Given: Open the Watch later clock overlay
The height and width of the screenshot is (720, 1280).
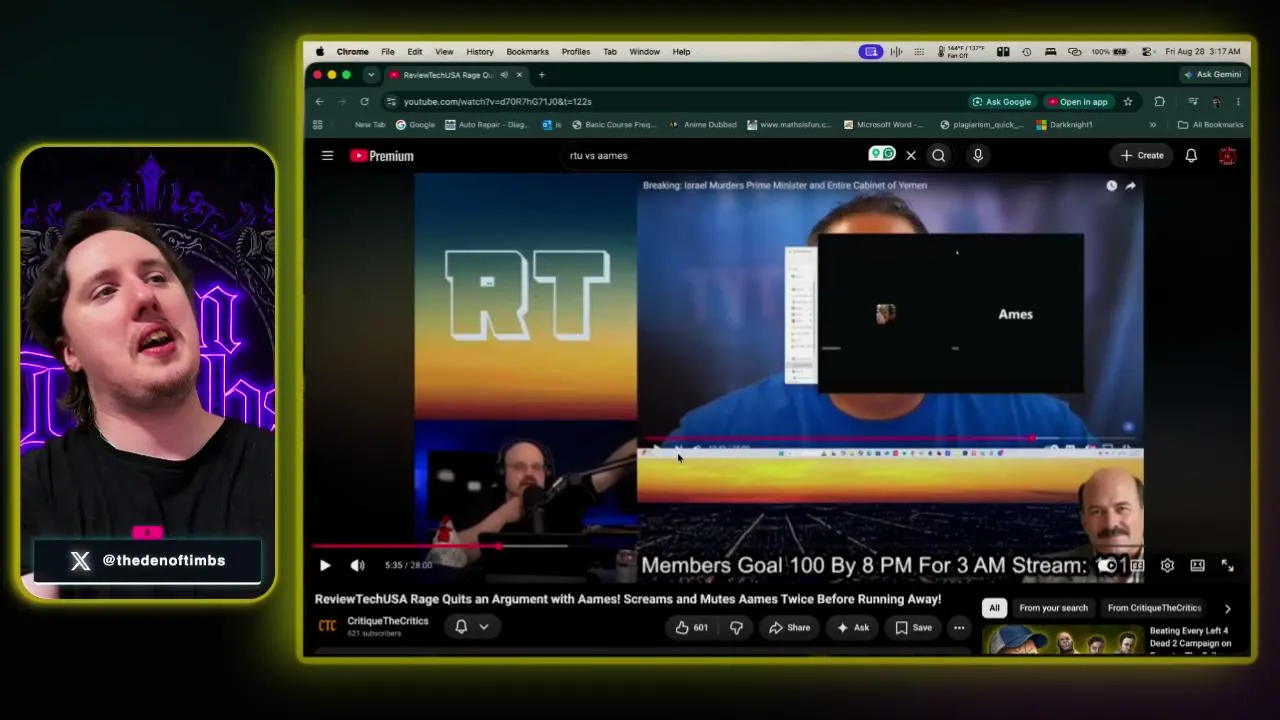Looking at the screenshot, I should coord(1111,185).
